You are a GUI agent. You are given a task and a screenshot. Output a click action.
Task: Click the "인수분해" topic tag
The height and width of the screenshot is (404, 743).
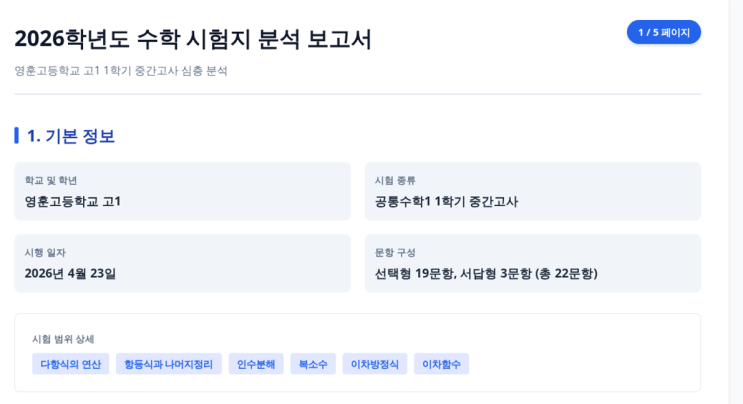pyautogui.click(x=256, y=364)
